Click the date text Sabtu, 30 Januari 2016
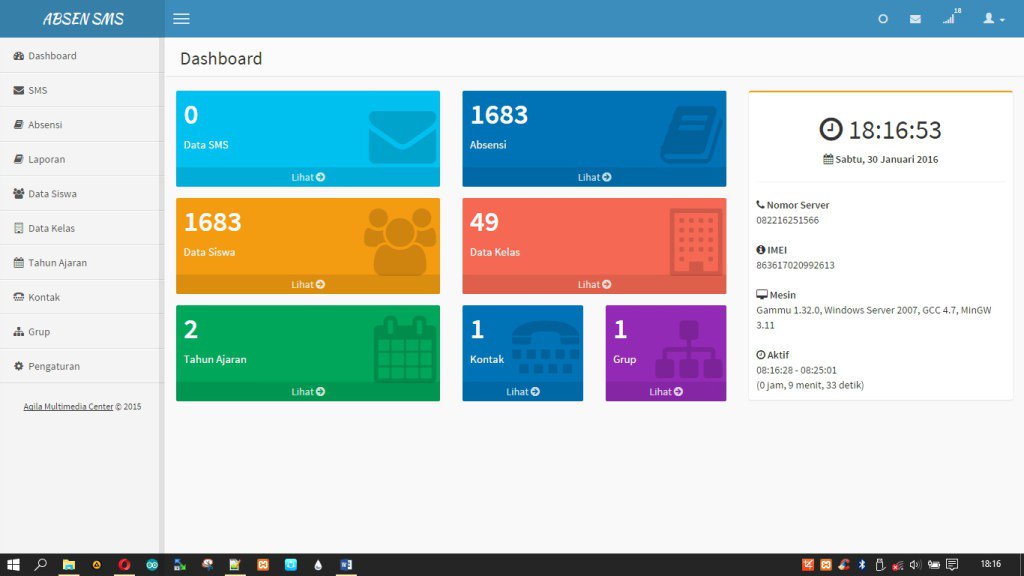Image resolution: width=1024 pixels, height=576 pixels. pos(886,159)
